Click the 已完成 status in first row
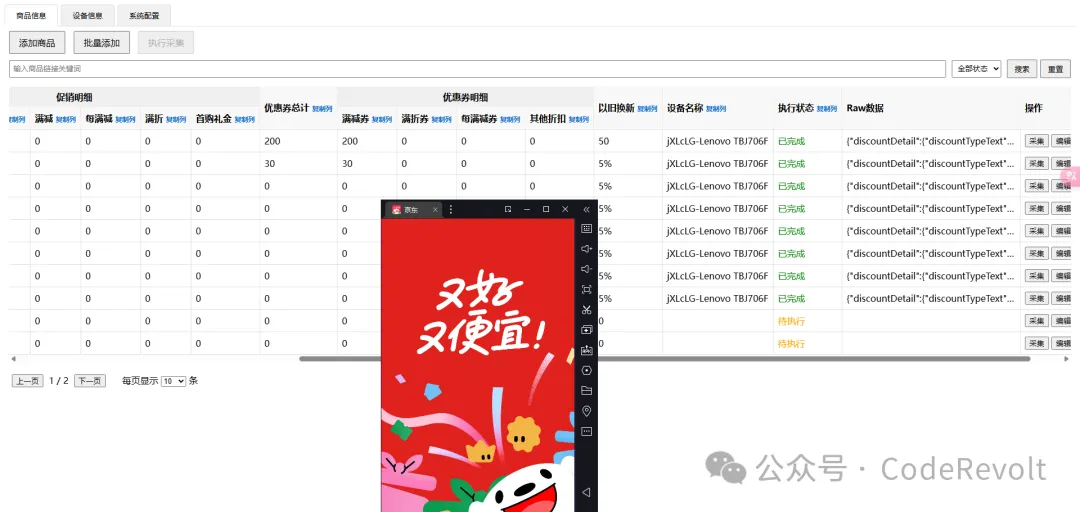This screenshot has width=1080, height=512. [x=791, y=141]
